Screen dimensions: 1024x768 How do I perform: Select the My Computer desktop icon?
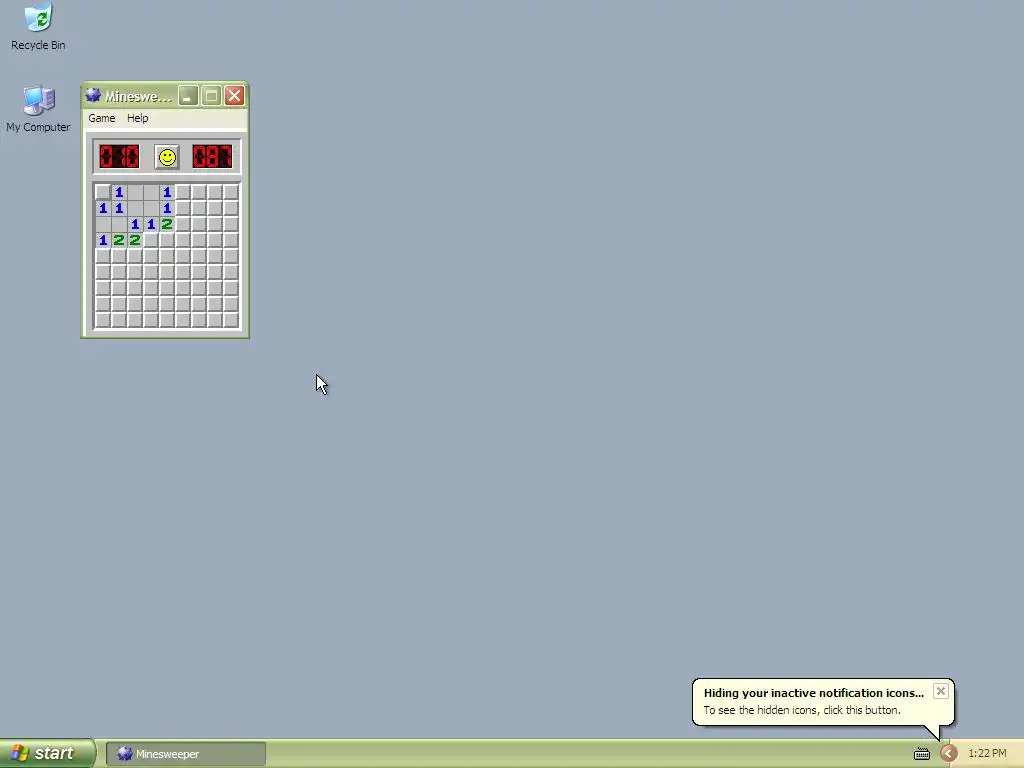[x=38, y=109]
